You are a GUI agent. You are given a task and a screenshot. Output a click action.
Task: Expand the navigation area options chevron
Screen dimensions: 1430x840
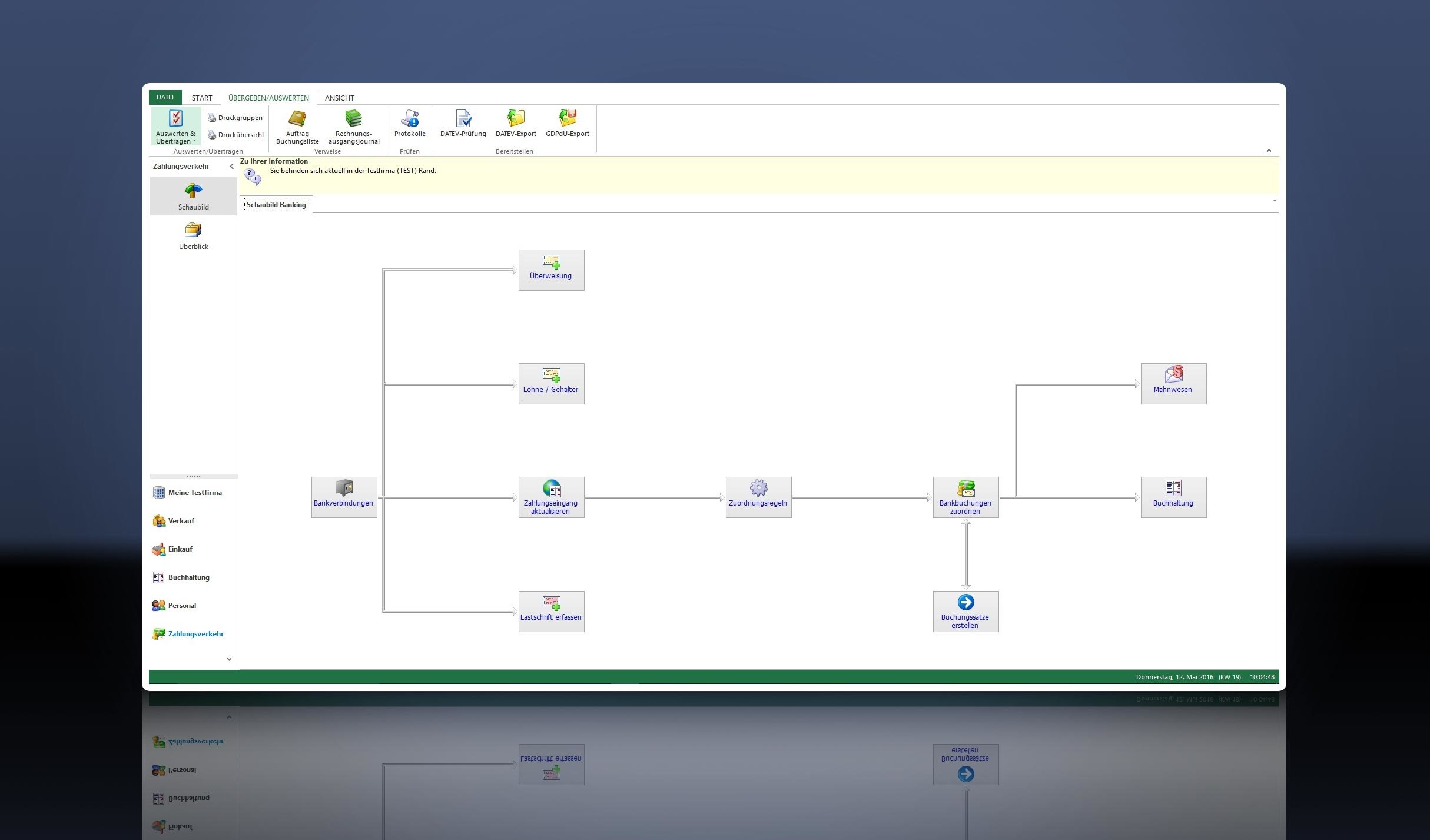click(x=229, y=659)
